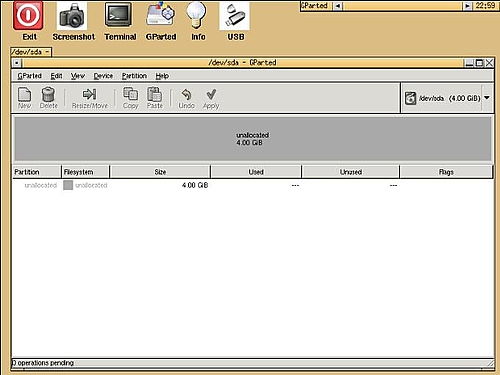Open the USB desktop icon

pyautogui.click(x=234, y=16)
